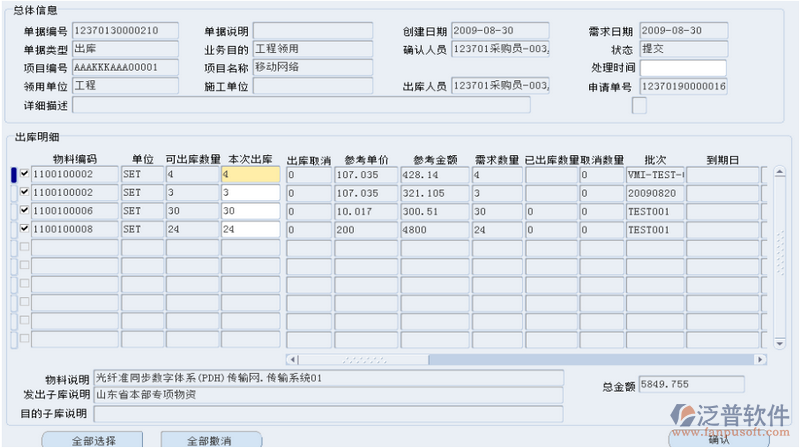Toggle checkbox for material 1100100008 row
This screenshot has height=448, width=800.
pyautogui.click(x=24, y=229)
